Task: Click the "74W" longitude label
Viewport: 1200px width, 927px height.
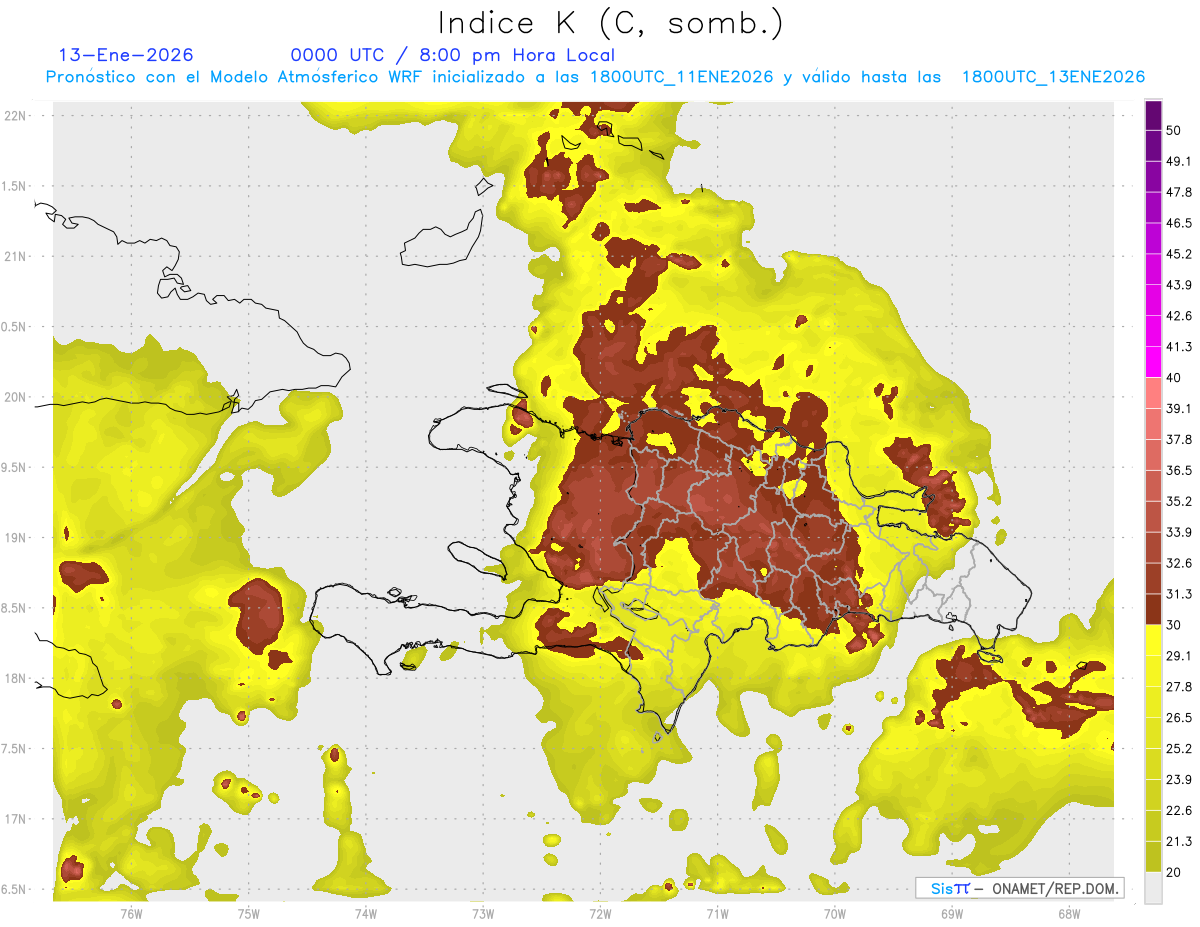Action: coord(365,913)
